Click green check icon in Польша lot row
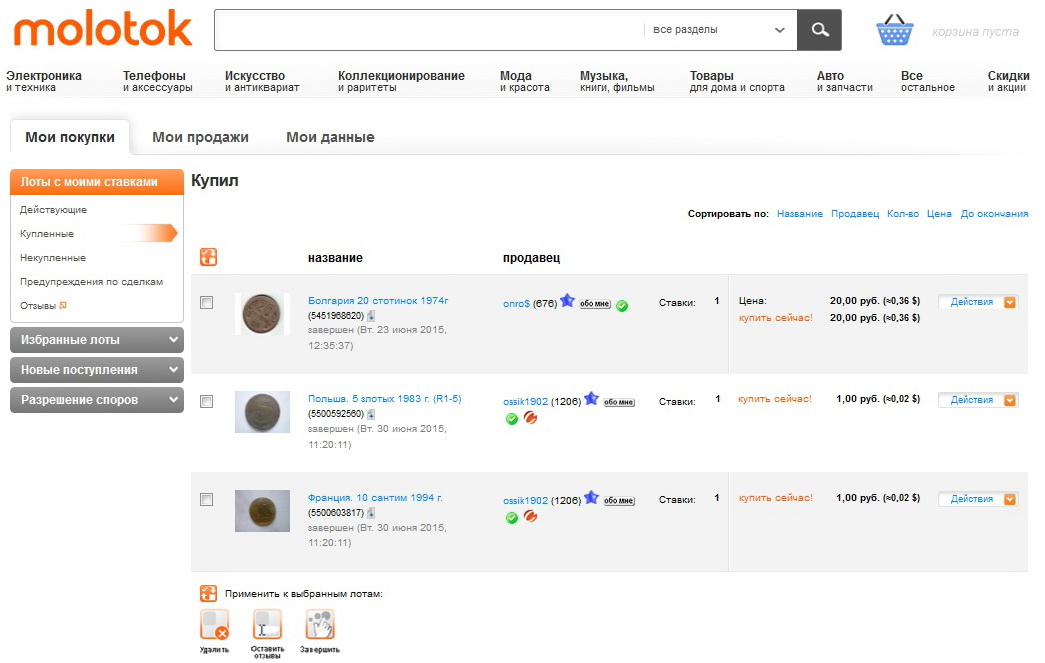 click(x=512, y=419)
